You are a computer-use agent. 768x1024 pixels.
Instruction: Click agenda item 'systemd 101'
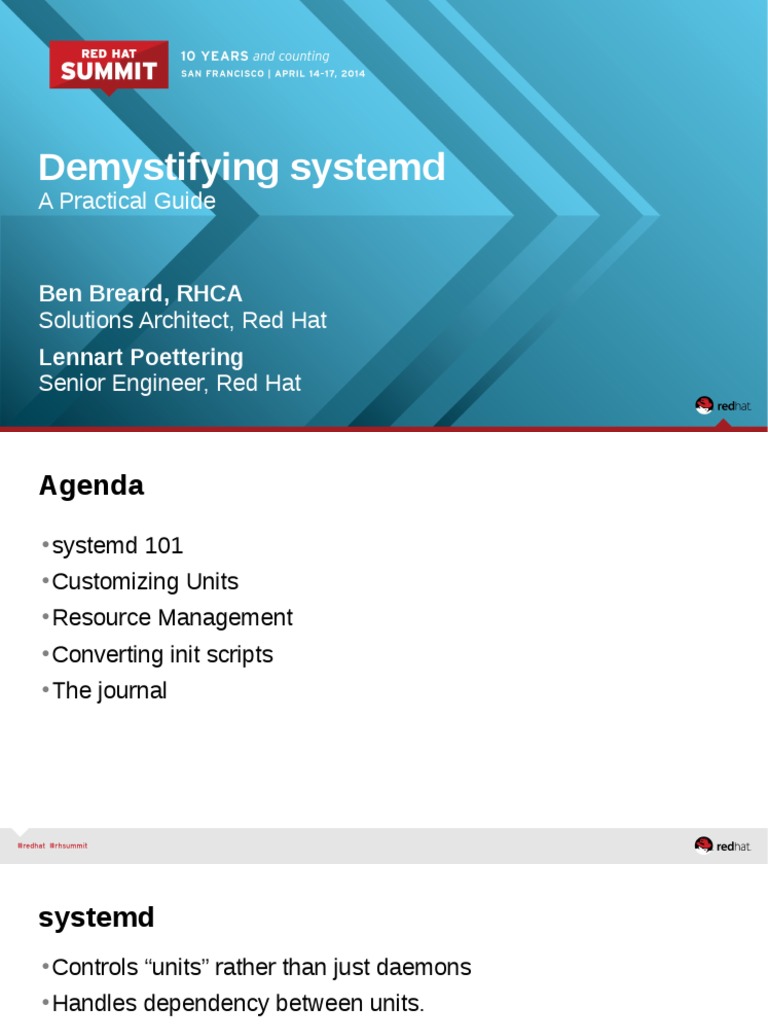(x=118, y=545)
